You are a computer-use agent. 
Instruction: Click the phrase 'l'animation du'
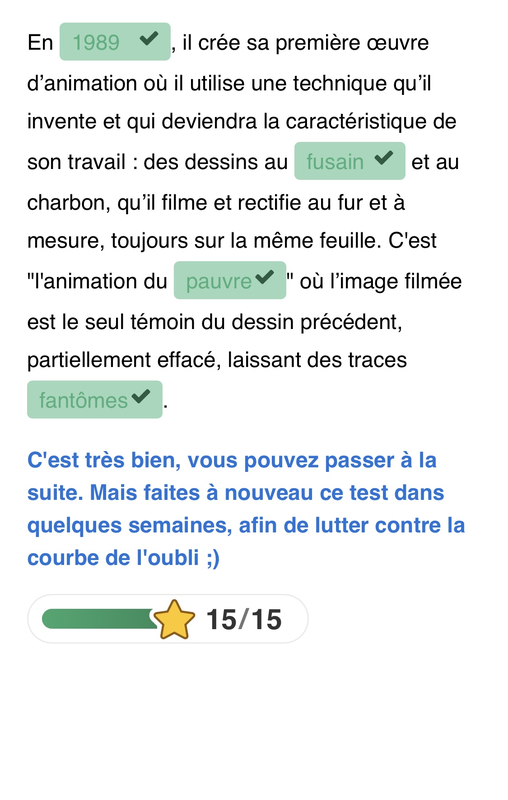[99, 281]
